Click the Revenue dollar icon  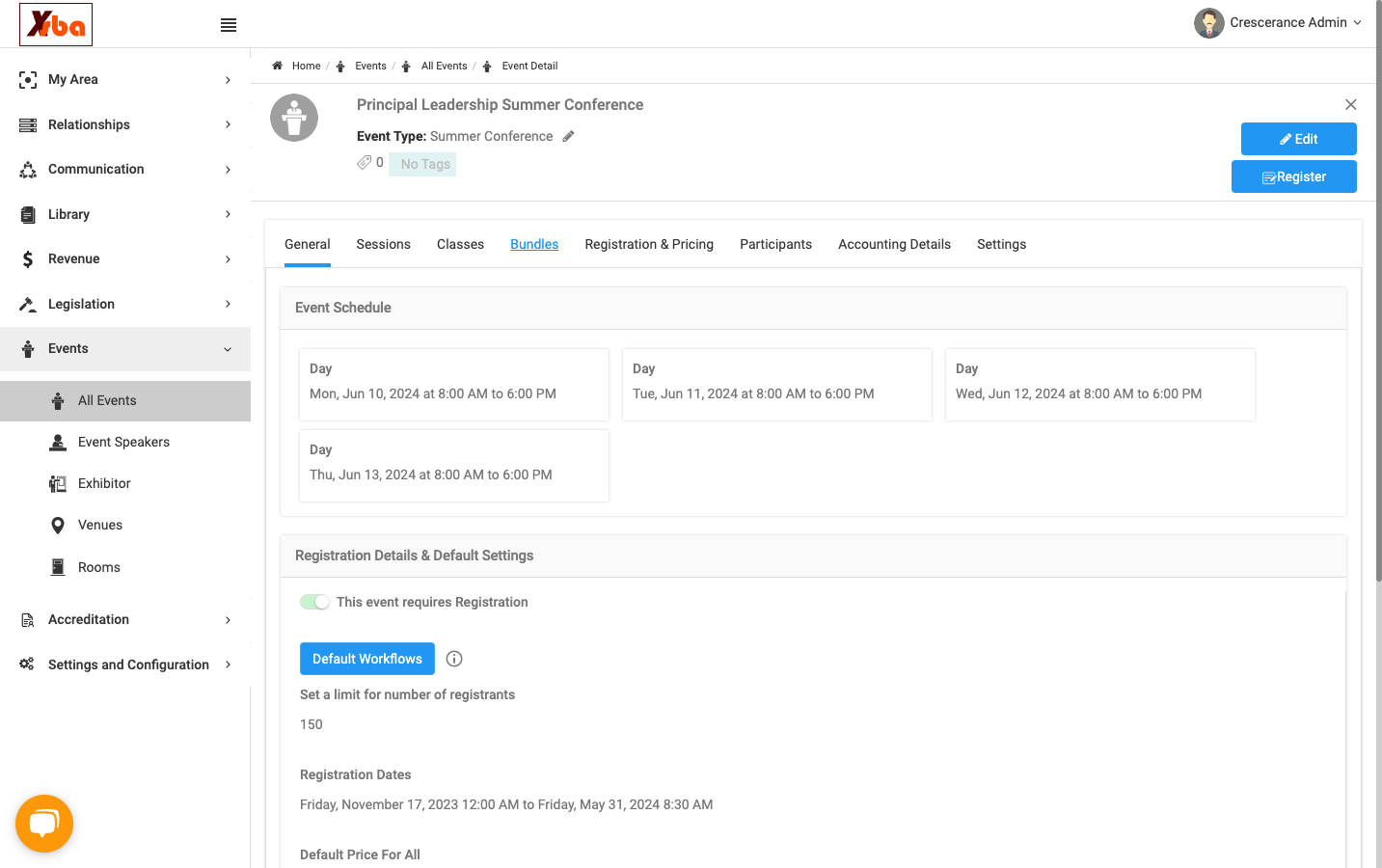28,258
